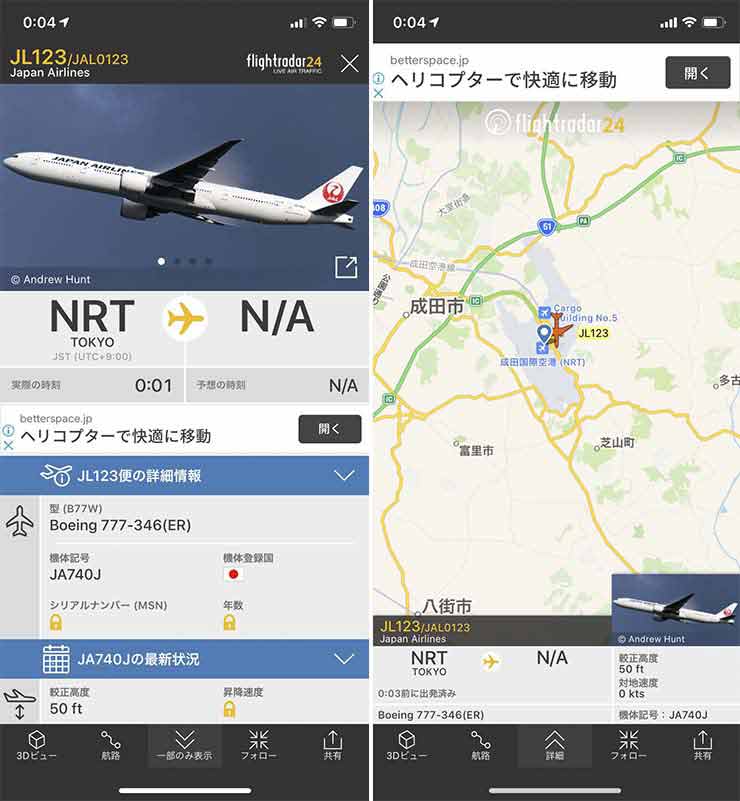Tap locked vertical speed (昇降速度) padlock

point(229,709)
